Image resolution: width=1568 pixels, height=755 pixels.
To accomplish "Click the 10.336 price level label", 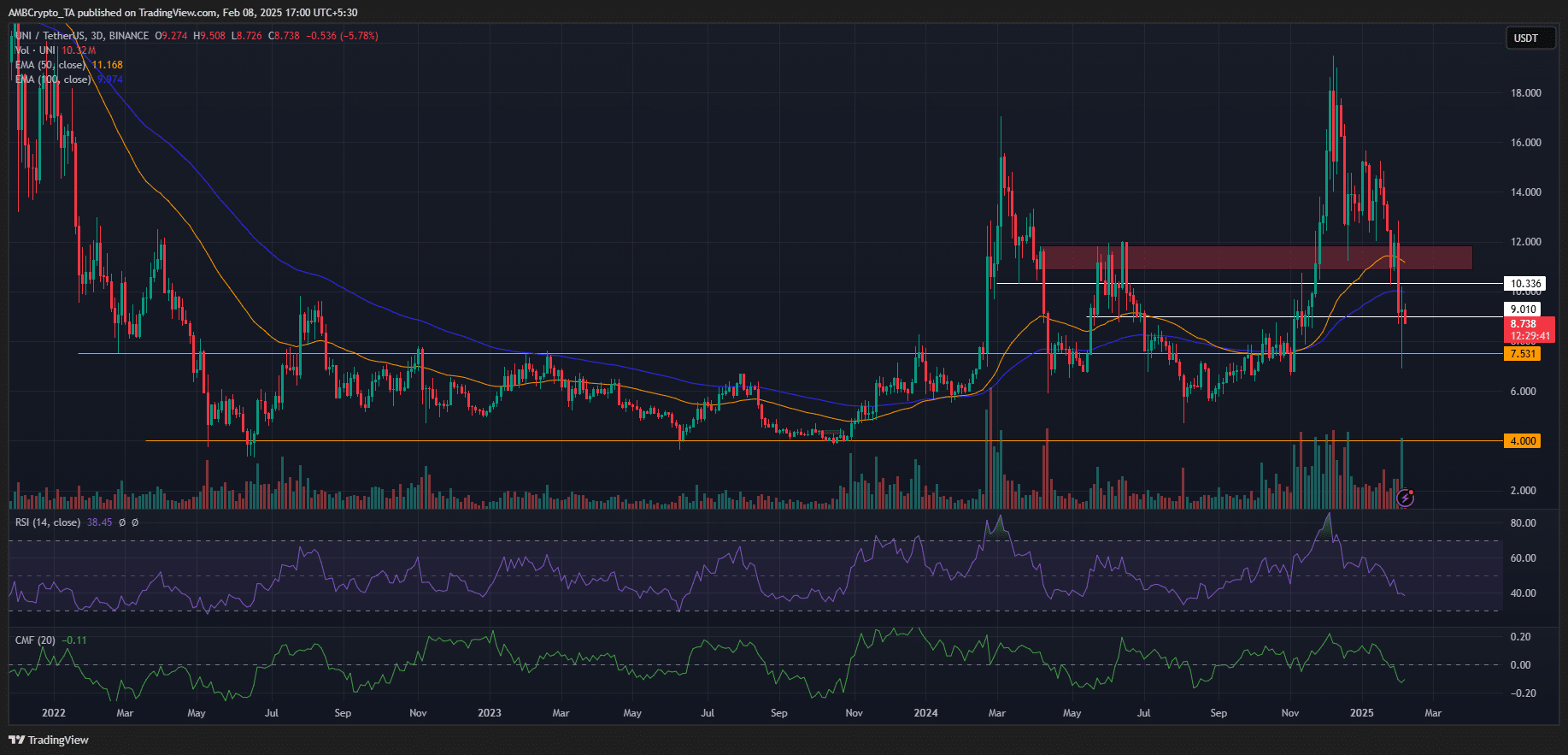I will (x=1525, y=284).
